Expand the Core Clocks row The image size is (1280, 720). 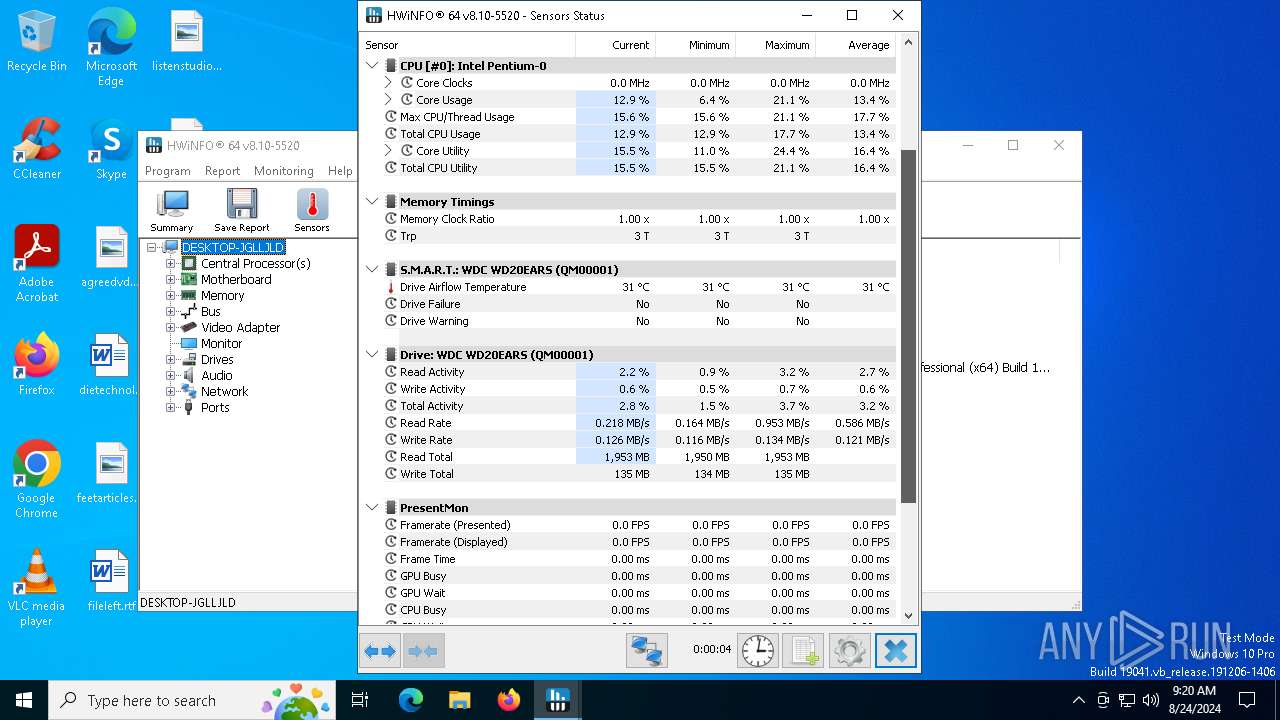(x=388, y=83)
